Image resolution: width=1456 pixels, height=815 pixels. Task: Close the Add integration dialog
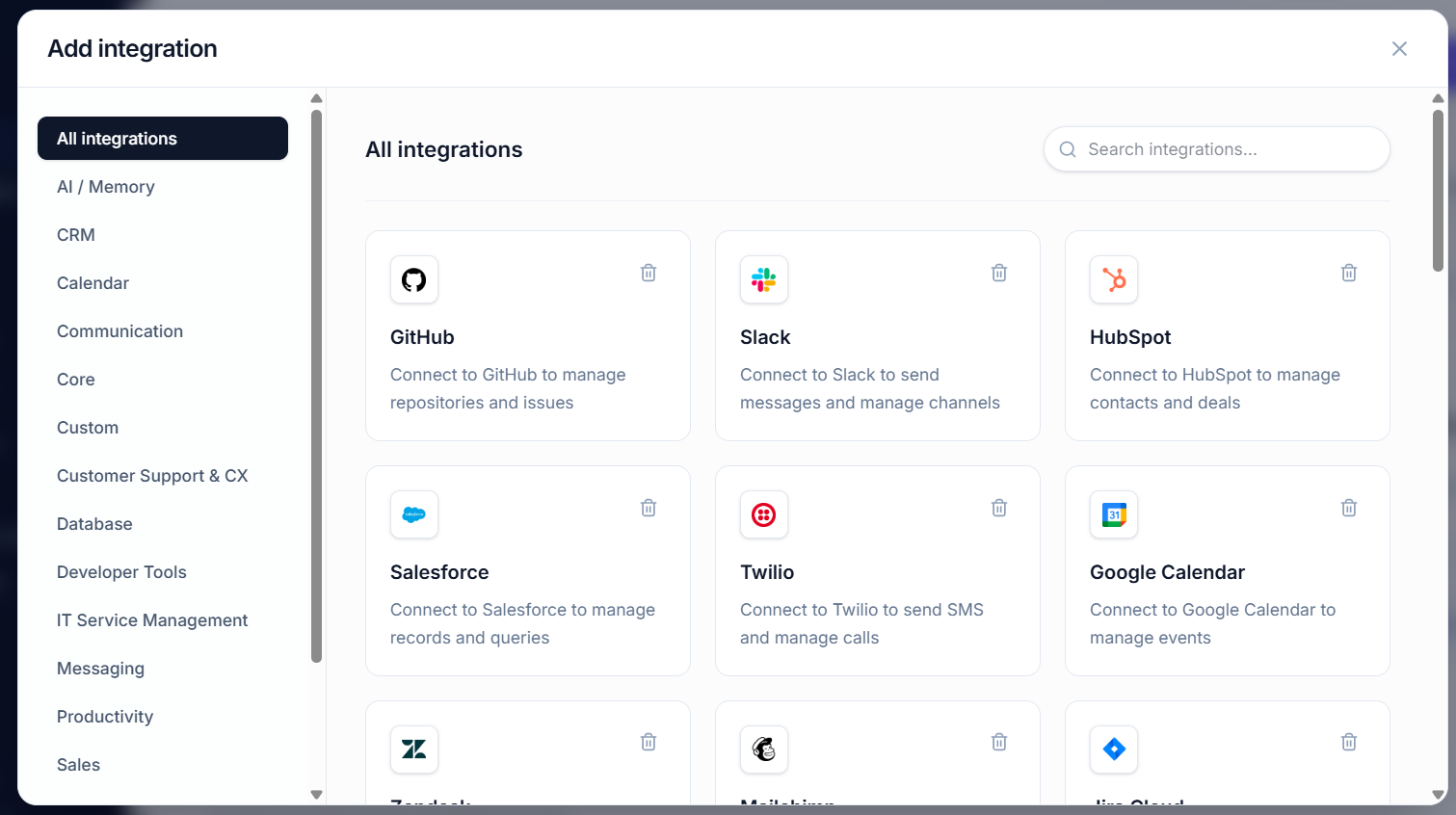pyautogui.click(x=1399, y=48)
